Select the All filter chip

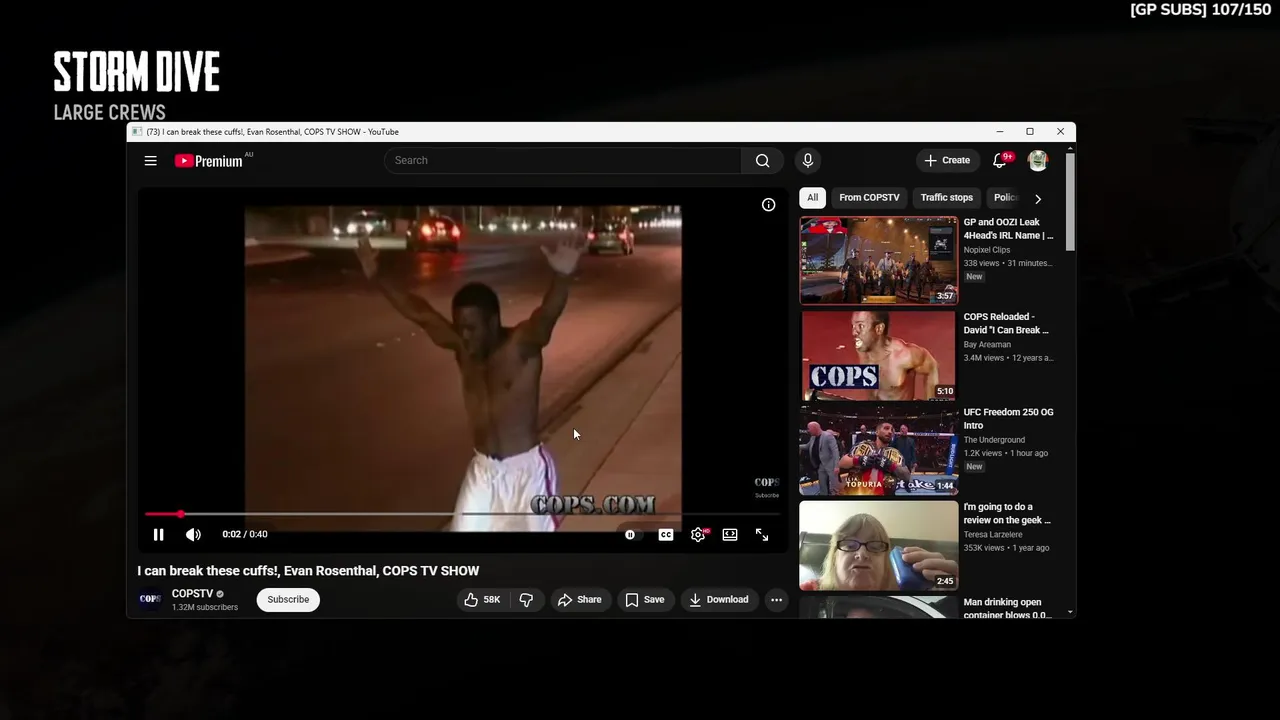[813, 198]
